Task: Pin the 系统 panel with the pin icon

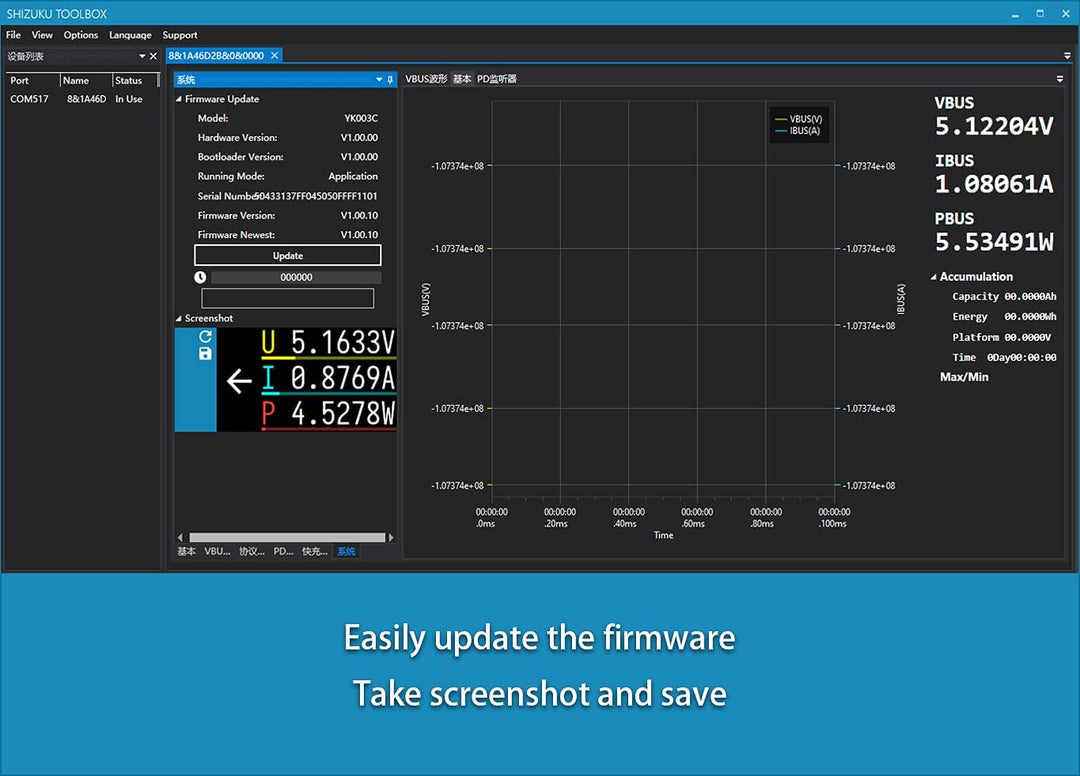Action: click(390, 80)
